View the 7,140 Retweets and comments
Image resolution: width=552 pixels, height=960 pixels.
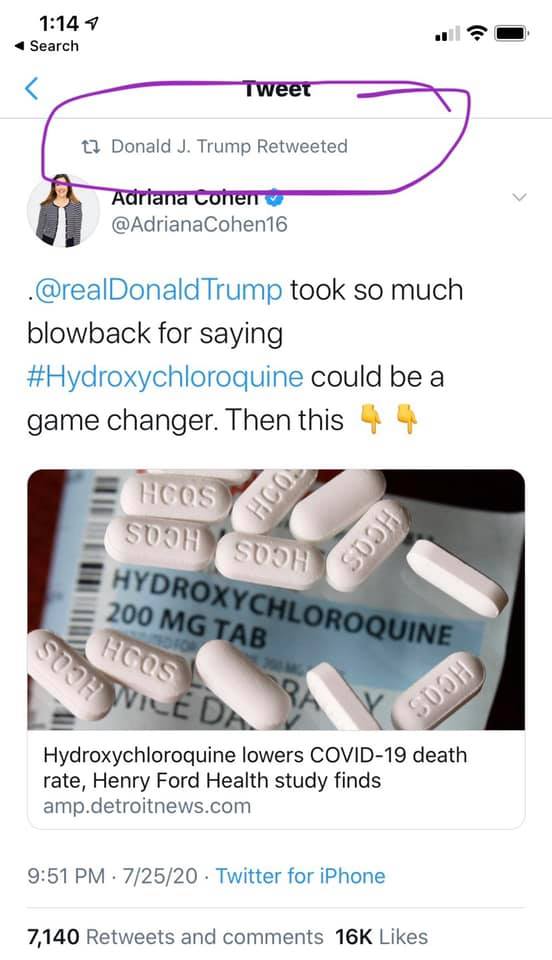point(175,937)
